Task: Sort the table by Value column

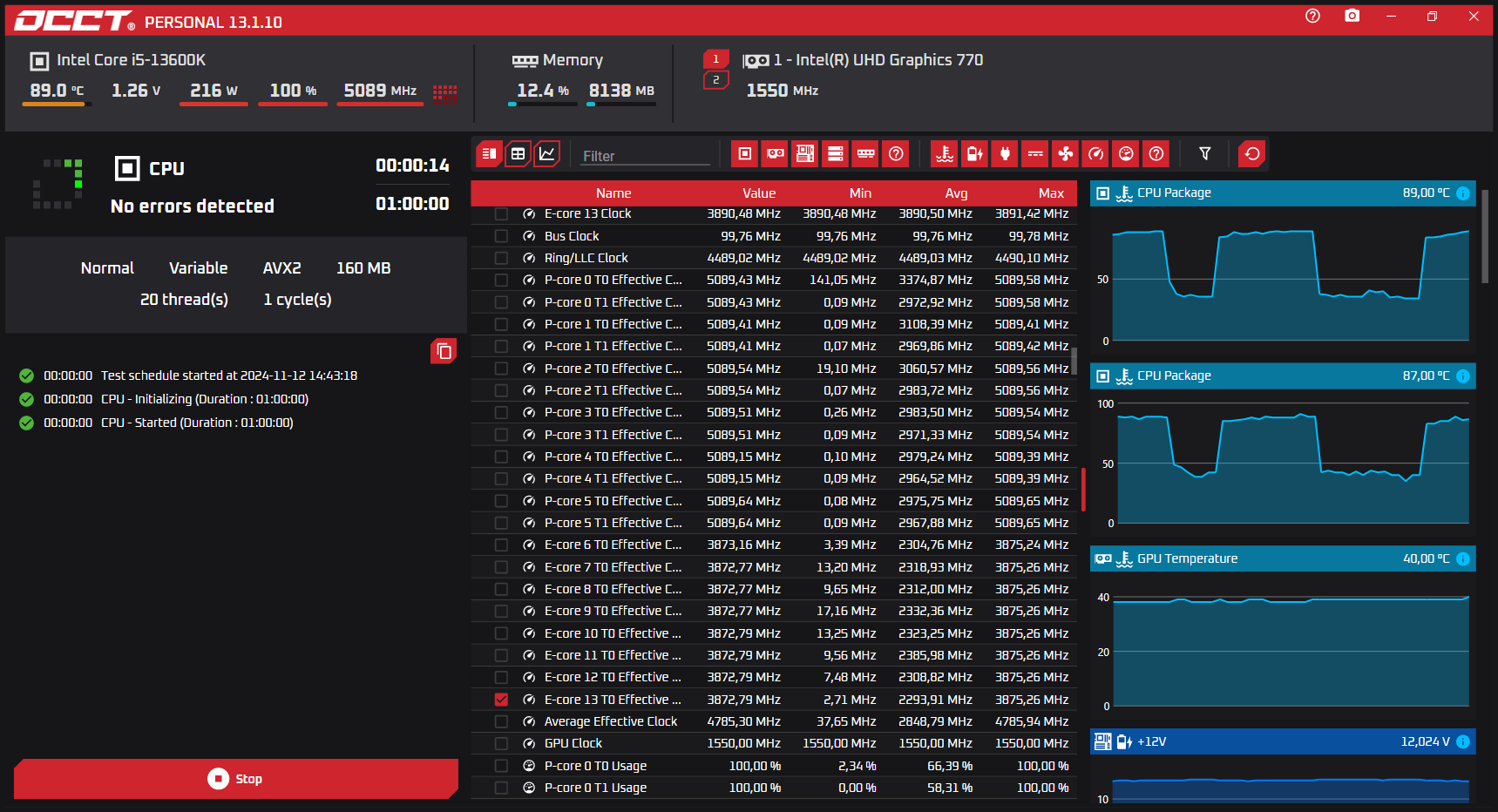Action: (759, 193)
